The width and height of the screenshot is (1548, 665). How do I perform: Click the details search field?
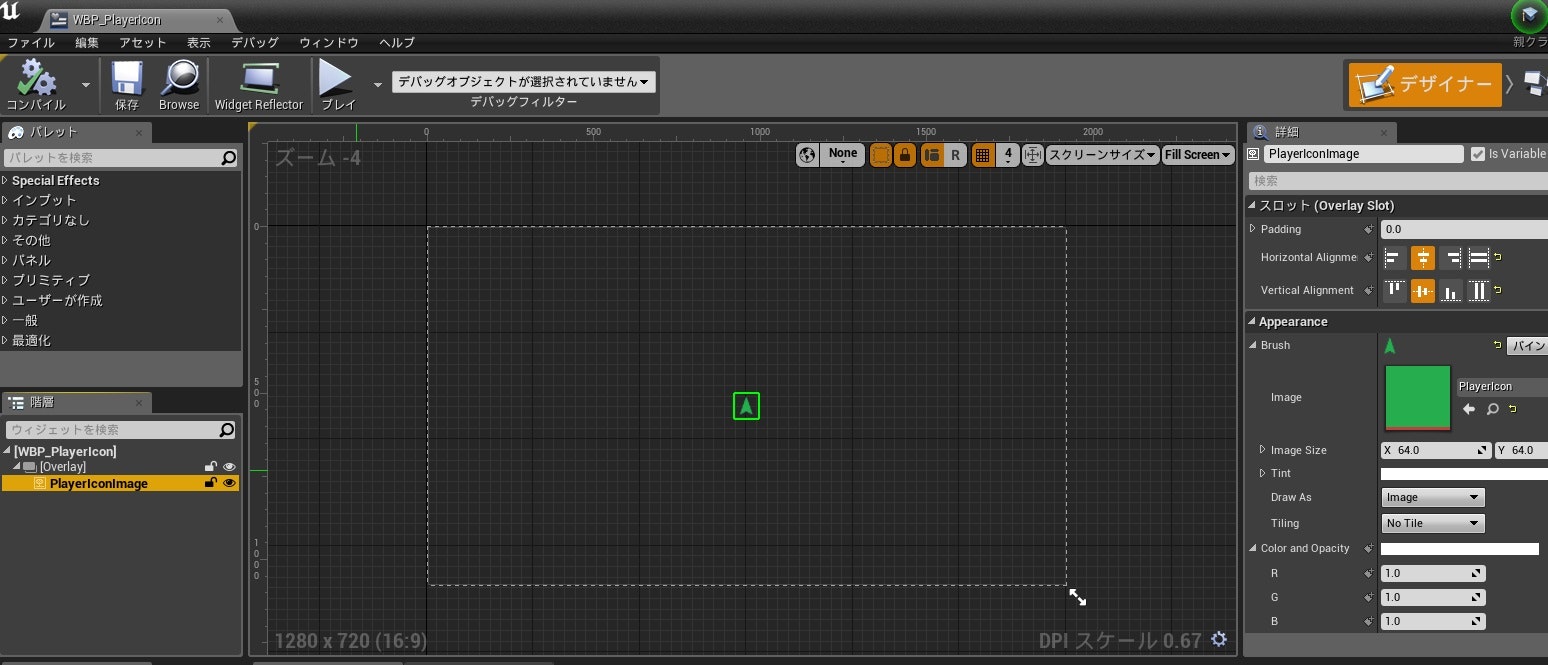point(1398,181)
